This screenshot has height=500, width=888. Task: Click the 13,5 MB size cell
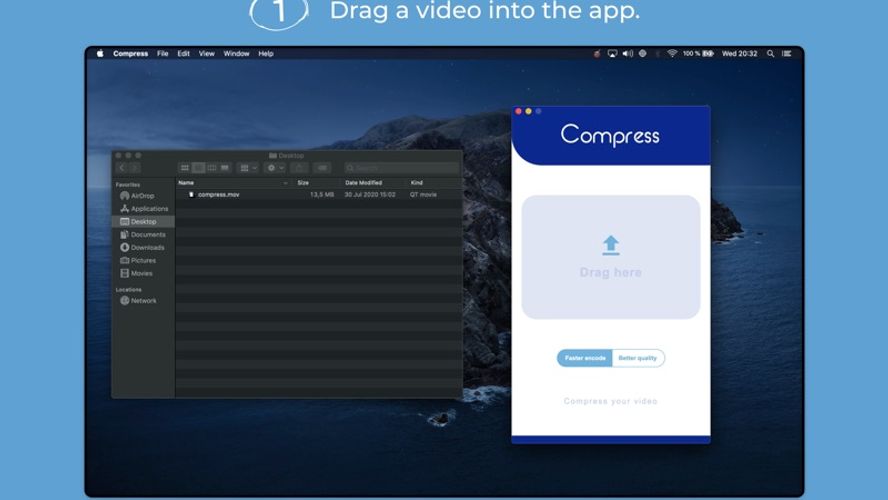pos(322,194)
